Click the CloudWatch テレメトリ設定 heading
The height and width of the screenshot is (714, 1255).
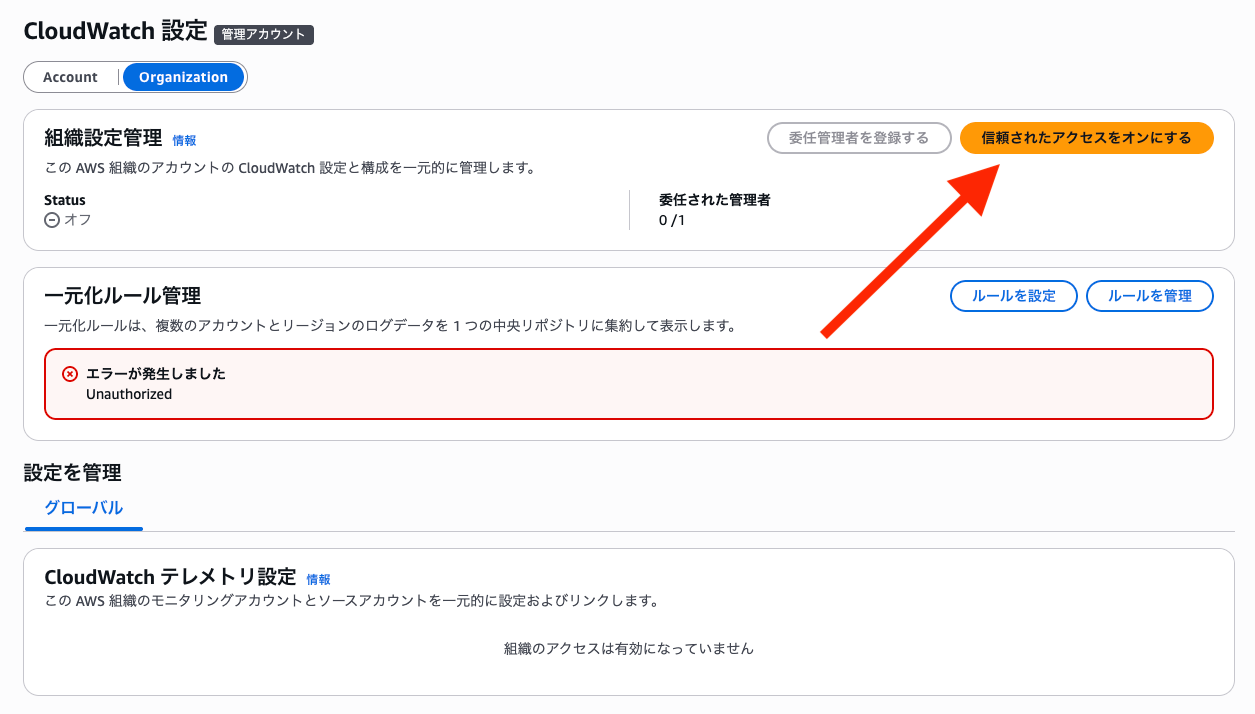tap(171, 577)
